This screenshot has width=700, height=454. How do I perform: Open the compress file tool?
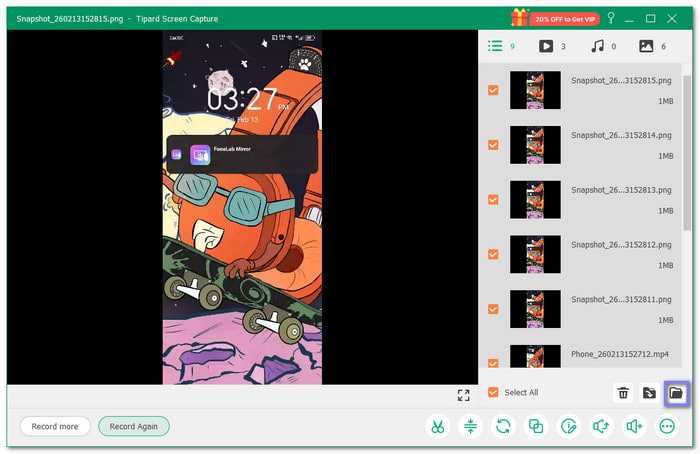pyautogui.click(x=470, y=426)
